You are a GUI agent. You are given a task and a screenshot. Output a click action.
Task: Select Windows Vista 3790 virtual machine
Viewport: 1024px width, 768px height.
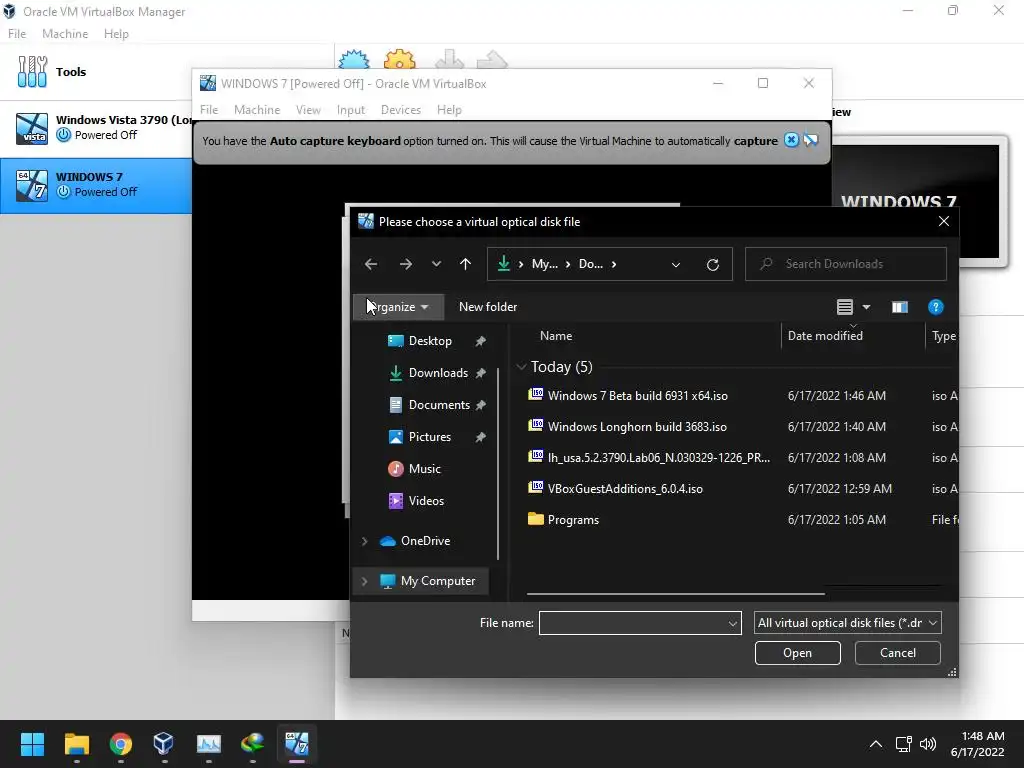[95, 128]
